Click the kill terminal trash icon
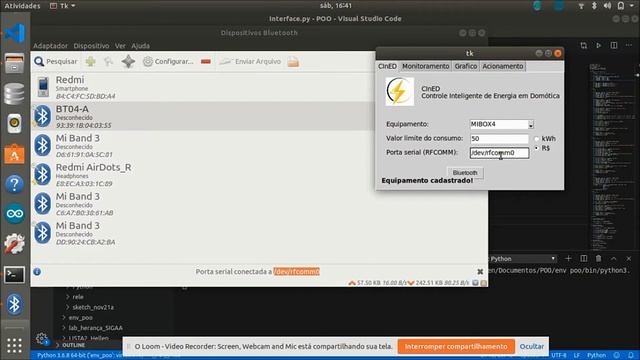This screenshot has width=640, height=360. [598, 258]
